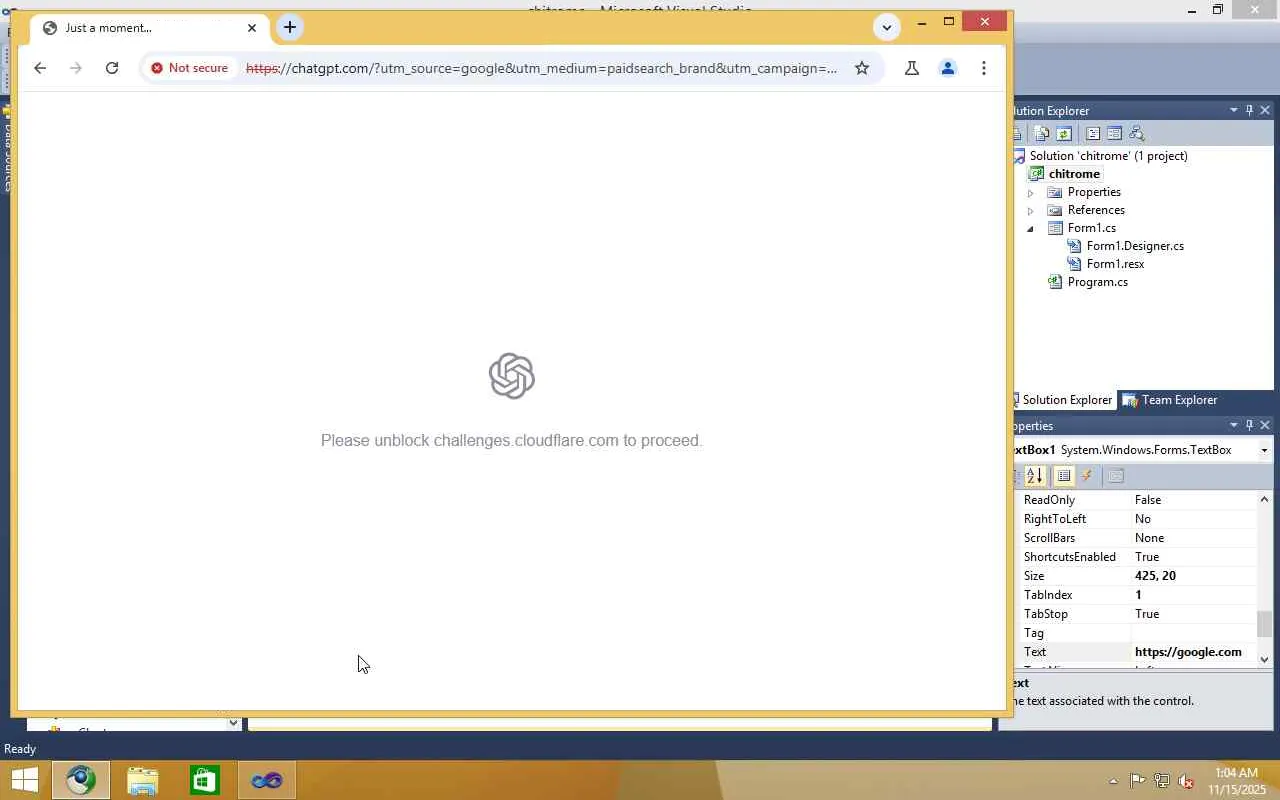Show Events with the lightning icon
The height and width of the screenshot is (800, 1280).
point(1087,476)
